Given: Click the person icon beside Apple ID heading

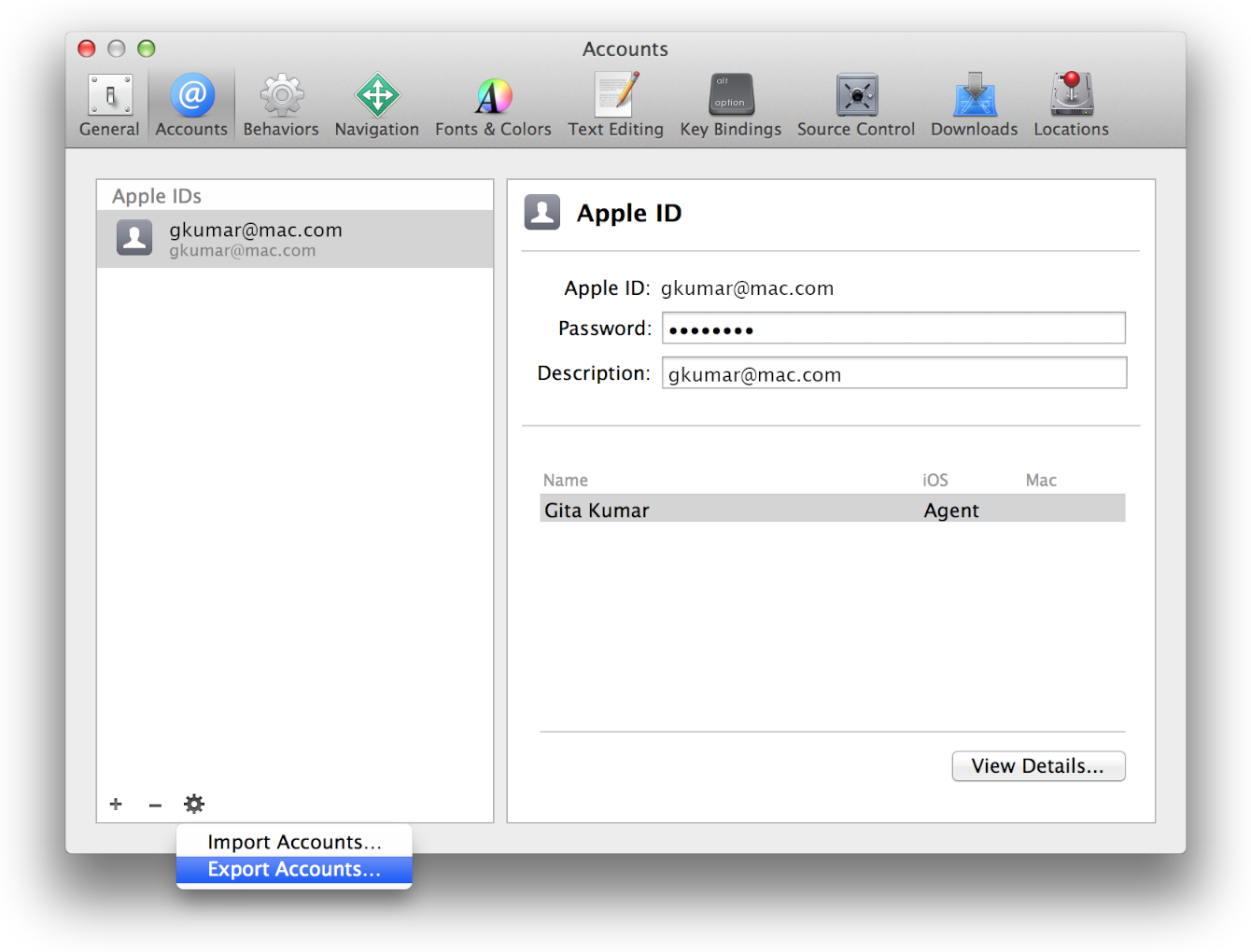Looking at the screenshot, I should pyautogui.click(x=542, y=212).
